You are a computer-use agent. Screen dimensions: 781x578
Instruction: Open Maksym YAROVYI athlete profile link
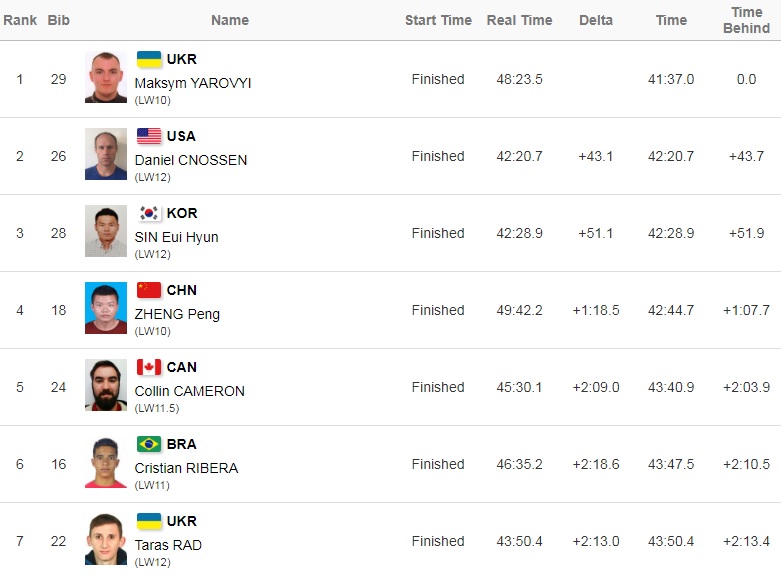pos(193,83)
